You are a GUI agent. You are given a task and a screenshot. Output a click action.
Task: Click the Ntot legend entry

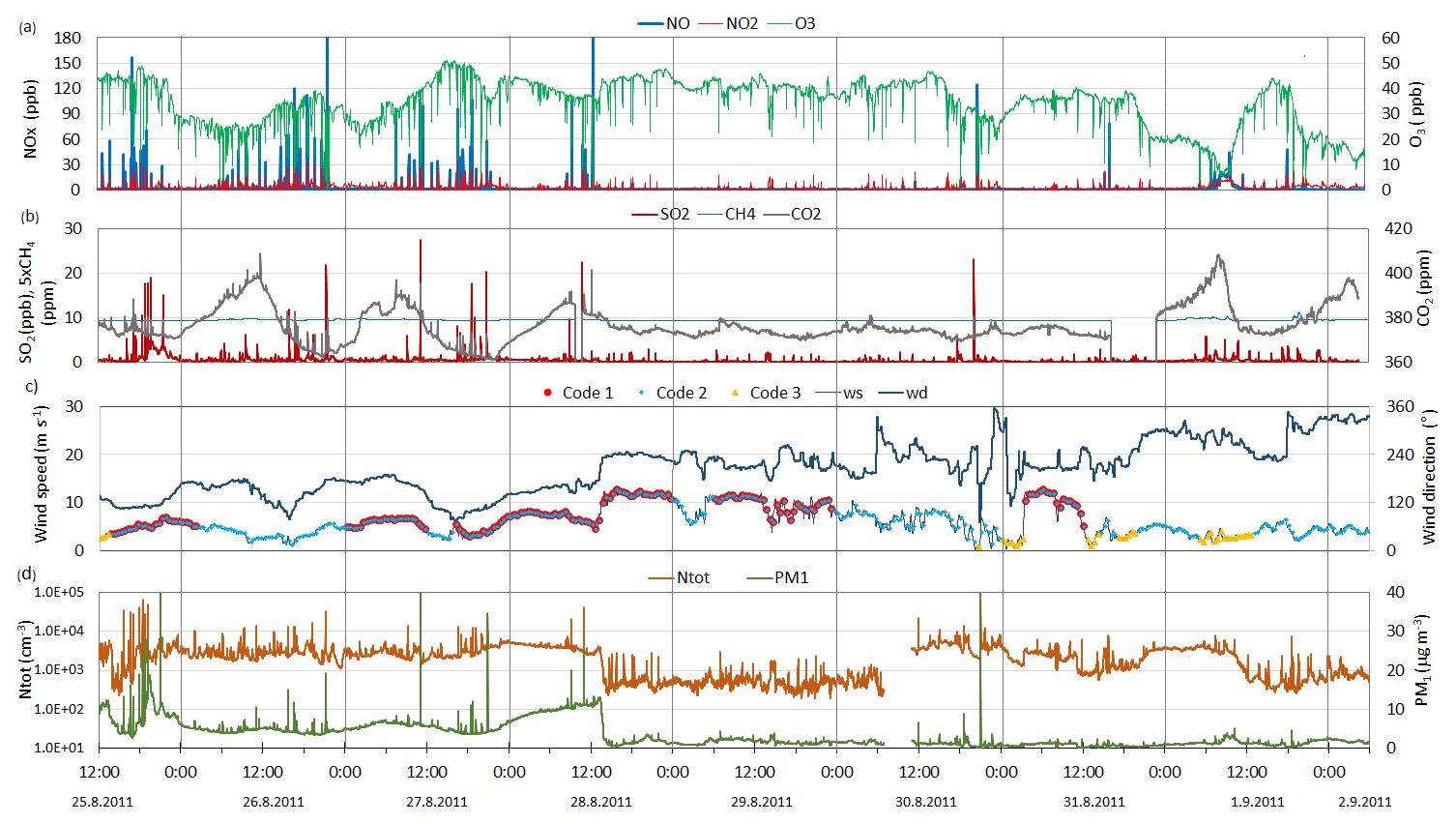(692, 577)
